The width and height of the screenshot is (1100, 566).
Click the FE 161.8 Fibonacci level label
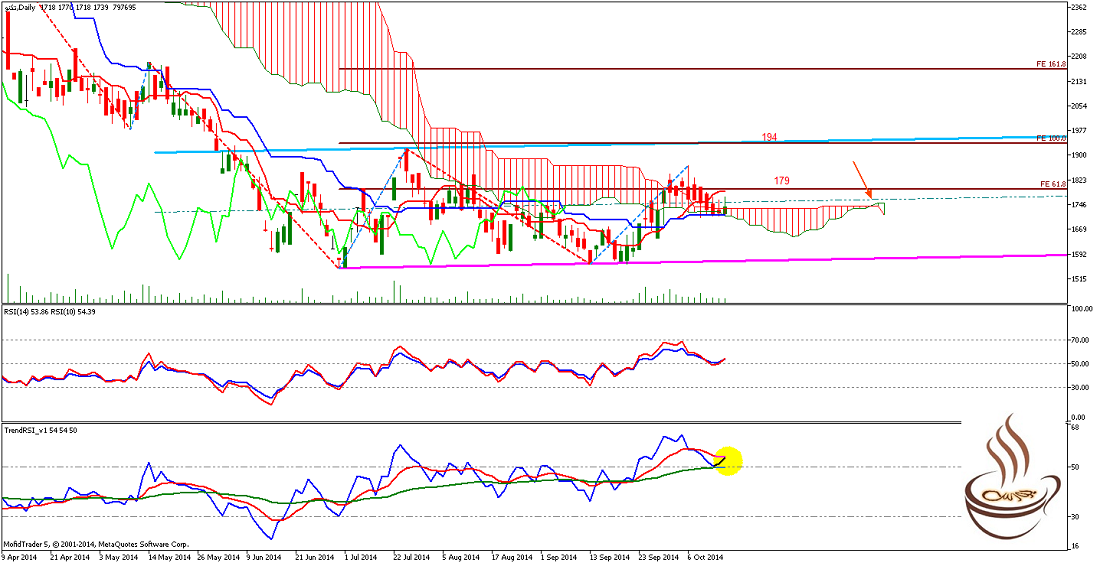click(x=1051, y=64)
